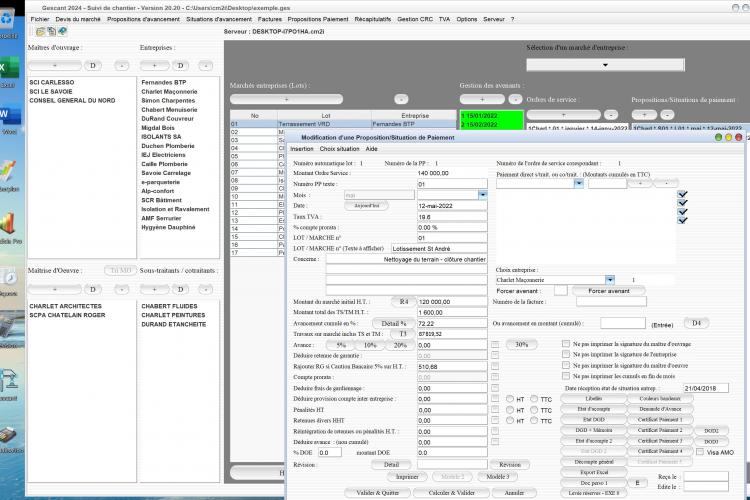This screenshot has width=750, height=500.
Task: Click the Modèle 3 button
Action: (x=497, y=477)
